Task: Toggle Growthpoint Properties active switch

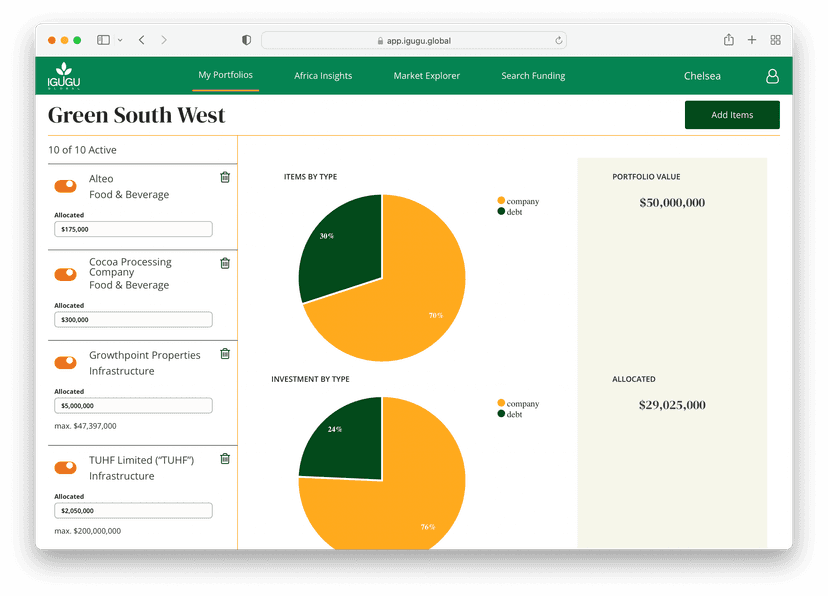Action: [x=65, y=363]
